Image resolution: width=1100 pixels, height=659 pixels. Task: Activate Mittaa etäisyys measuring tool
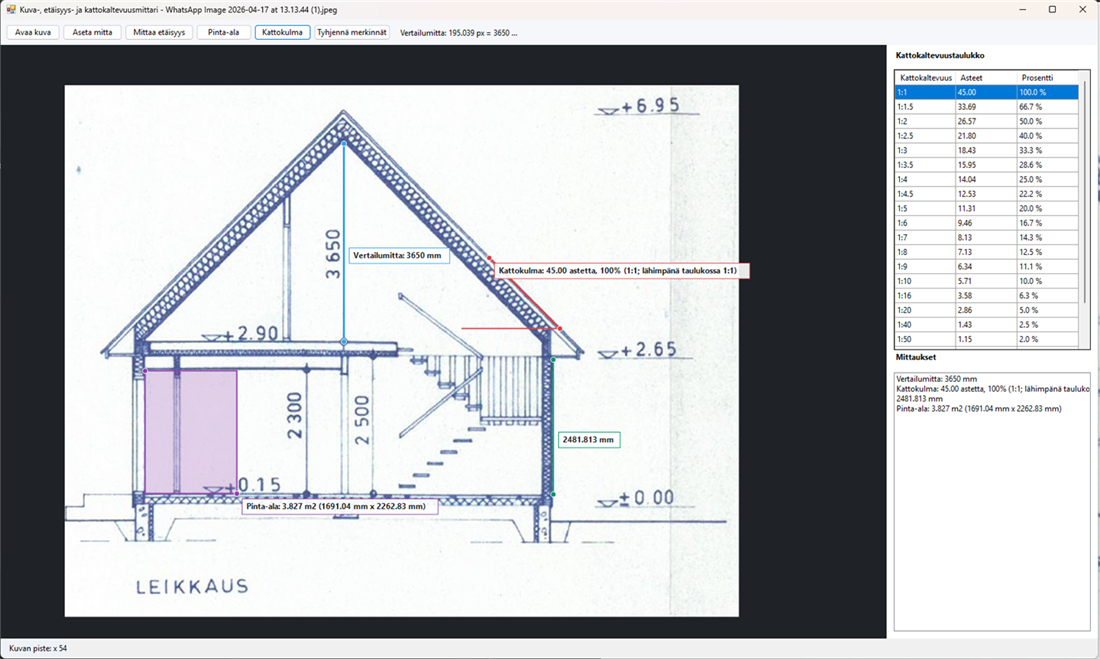tap(159, 32)
